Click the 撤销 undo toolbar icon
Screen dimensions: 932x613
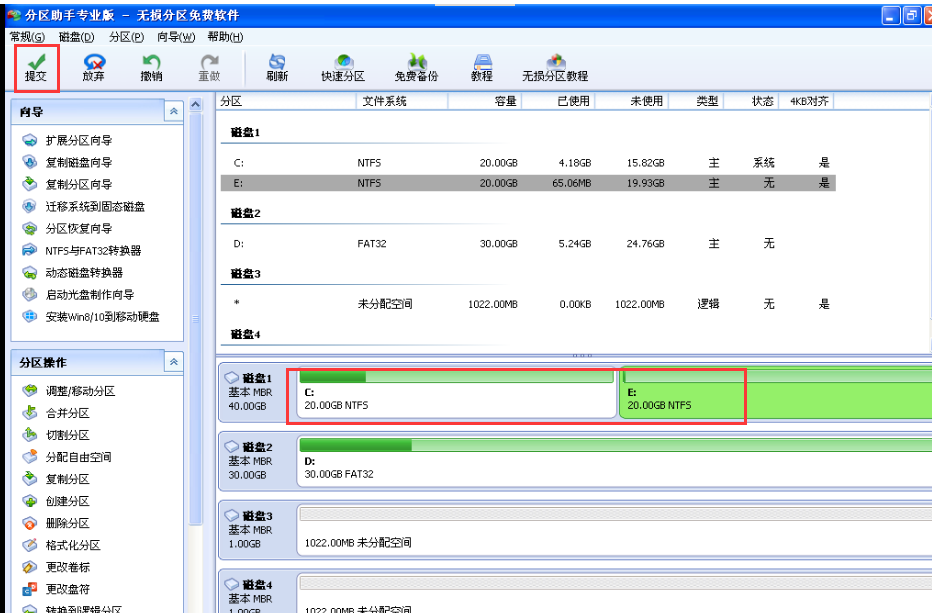click(x=151, y=68)
